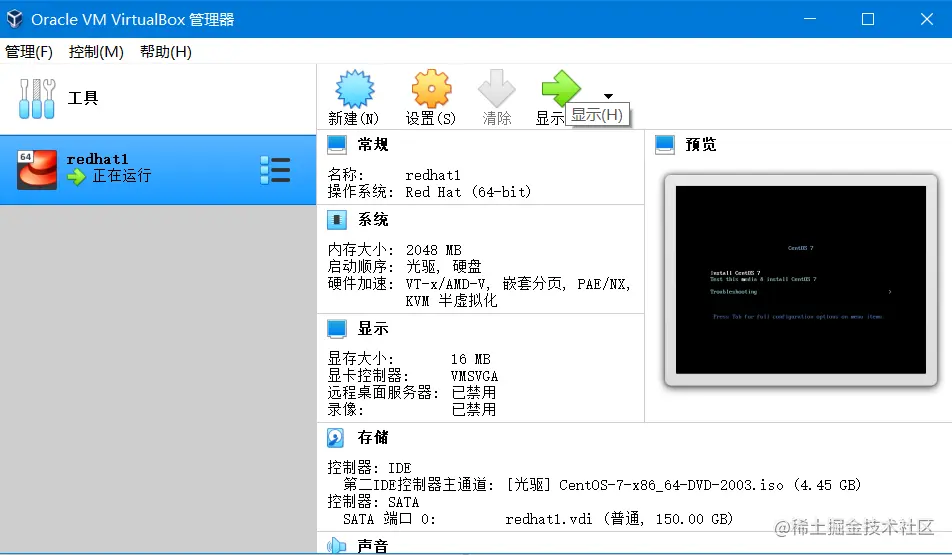This screenshot has width=952, height=555.
Task: Click the 显示(H) tooltip label
Action: [x=597, y=115]
